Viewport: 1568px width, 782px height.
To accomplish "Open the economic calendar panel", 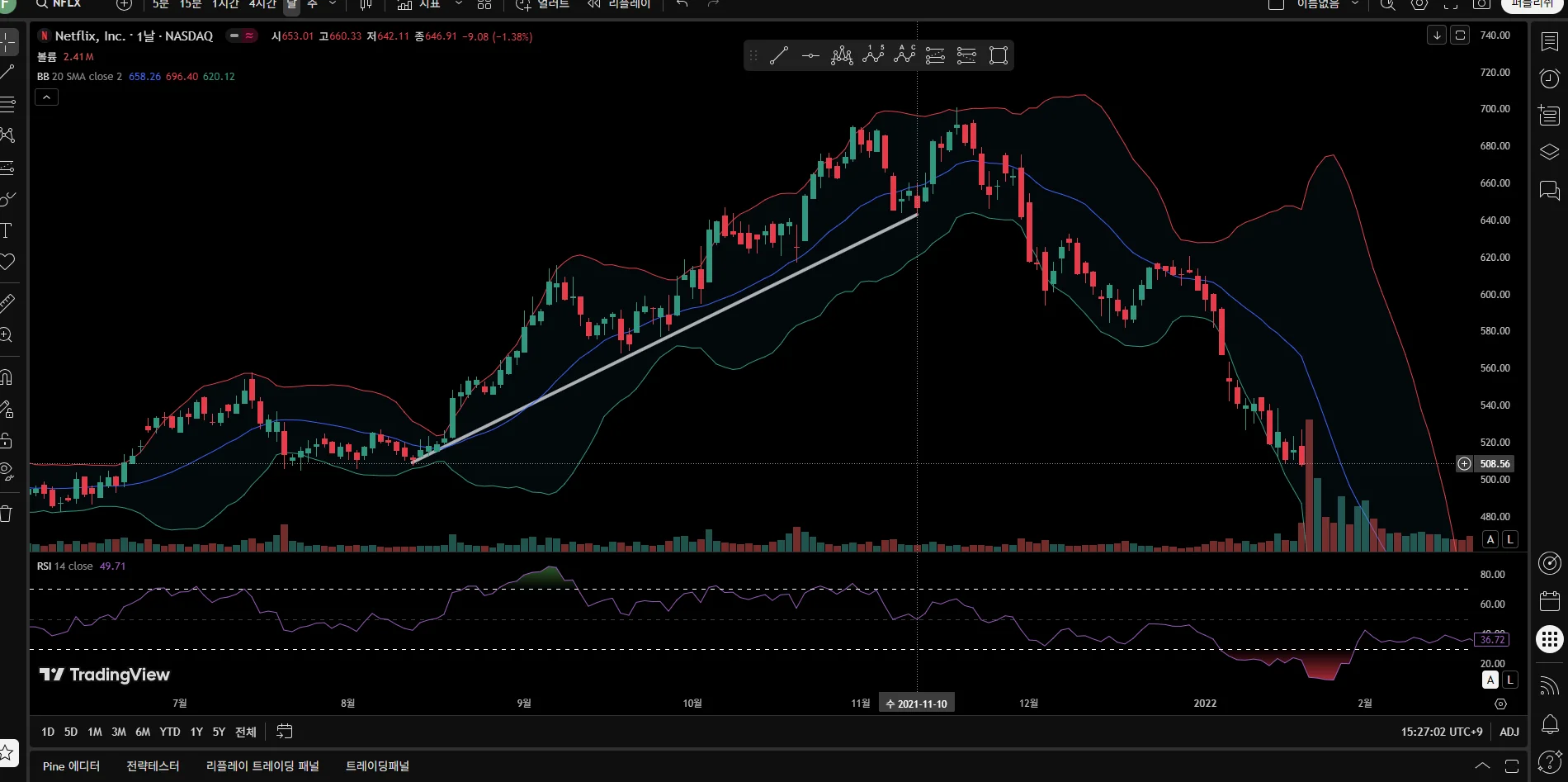I will tap(1549, 601).
